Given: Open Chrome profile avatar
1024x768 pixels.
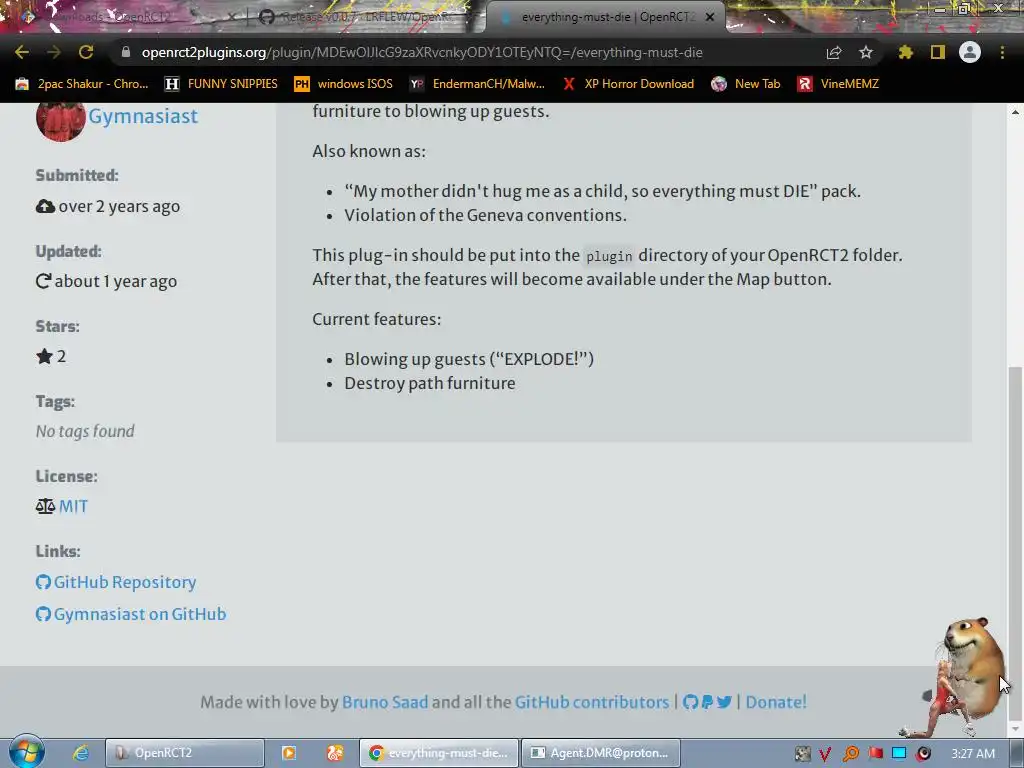Looking at the screenshot, I should point(970,52).
